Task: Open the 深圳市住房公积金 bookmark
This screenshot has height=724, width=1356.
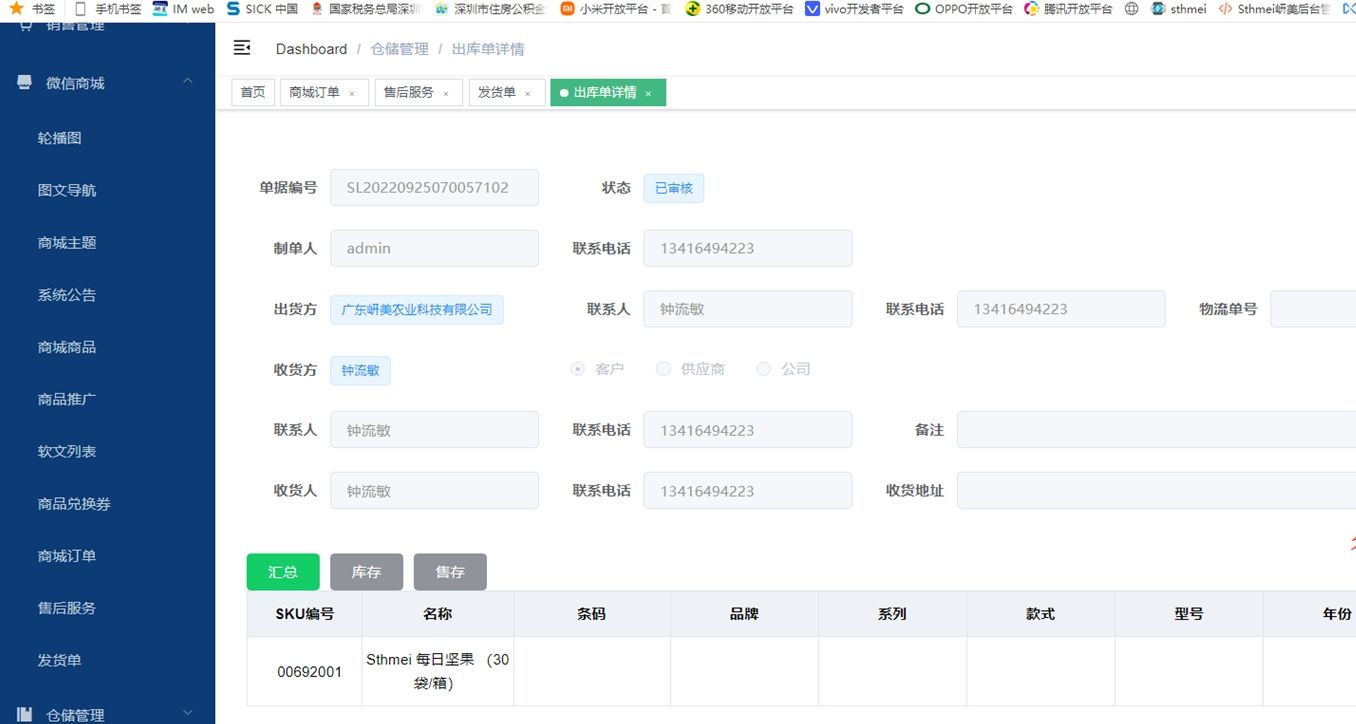Action: (490, 9)
